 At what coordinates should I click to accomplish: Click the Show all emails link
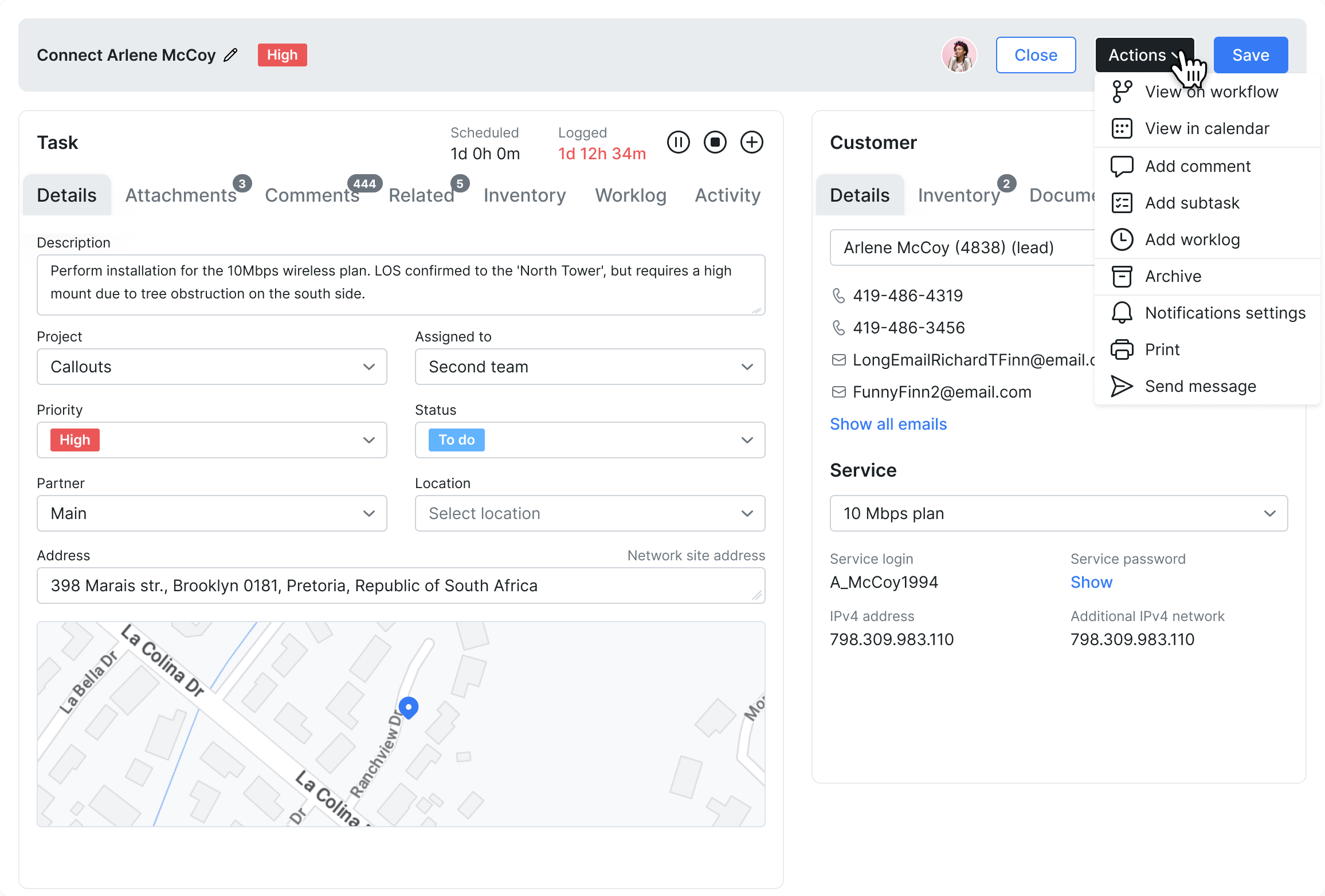(888, 424)
